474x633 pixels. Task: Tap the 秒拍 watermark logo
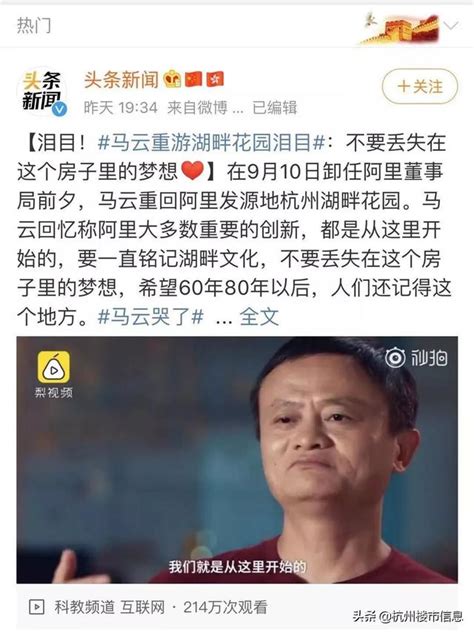pos(415,358)
